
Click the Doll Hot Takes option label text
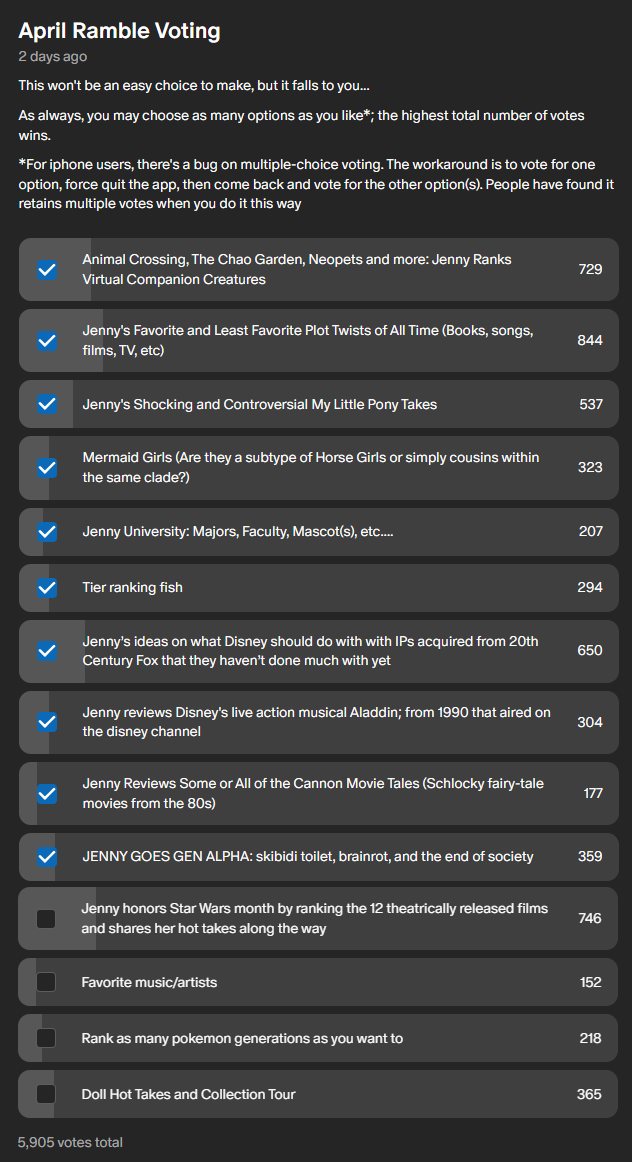pos(188,1094)
